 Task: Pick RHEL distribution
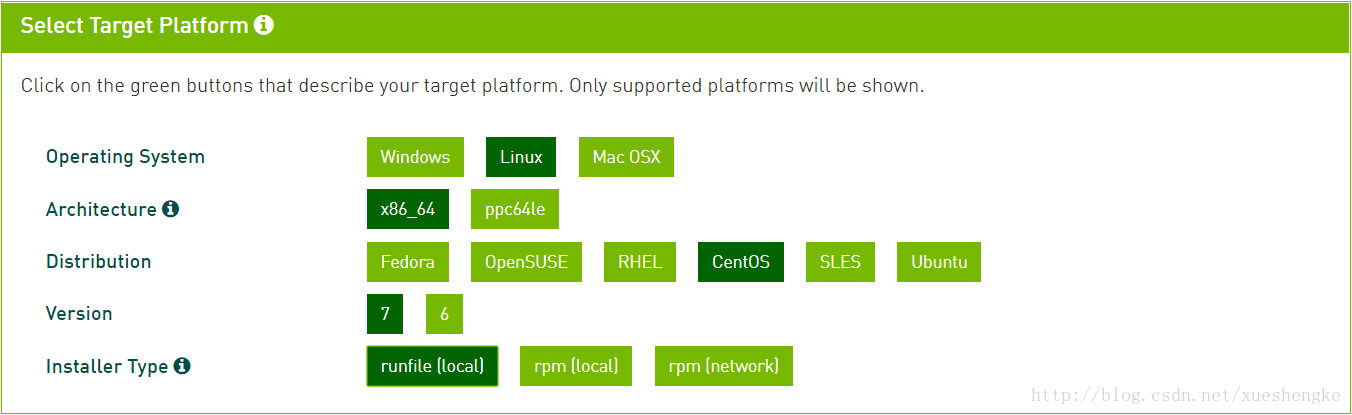pos(640,262)
